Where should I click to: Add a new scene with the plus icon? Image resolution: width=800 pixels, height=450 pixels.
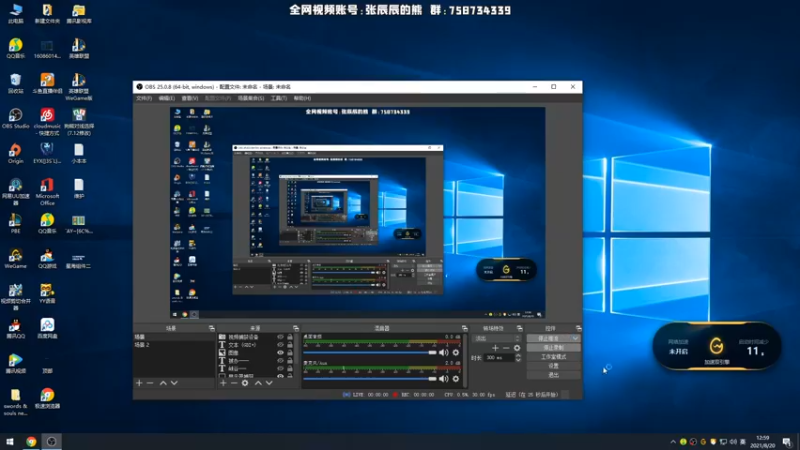(139, 383)
